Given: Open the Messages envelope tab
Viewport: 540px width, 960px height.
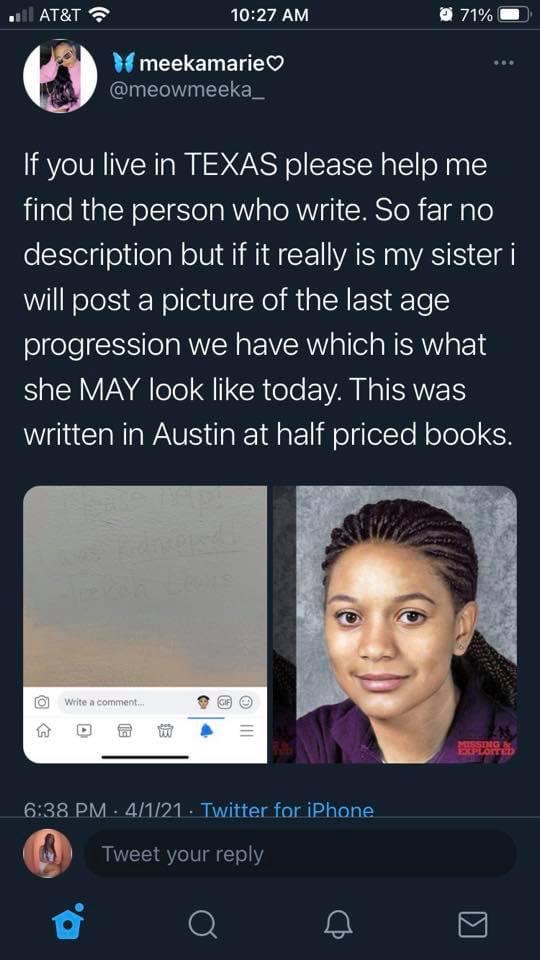Looking at the screenshot, I should 473,924.
